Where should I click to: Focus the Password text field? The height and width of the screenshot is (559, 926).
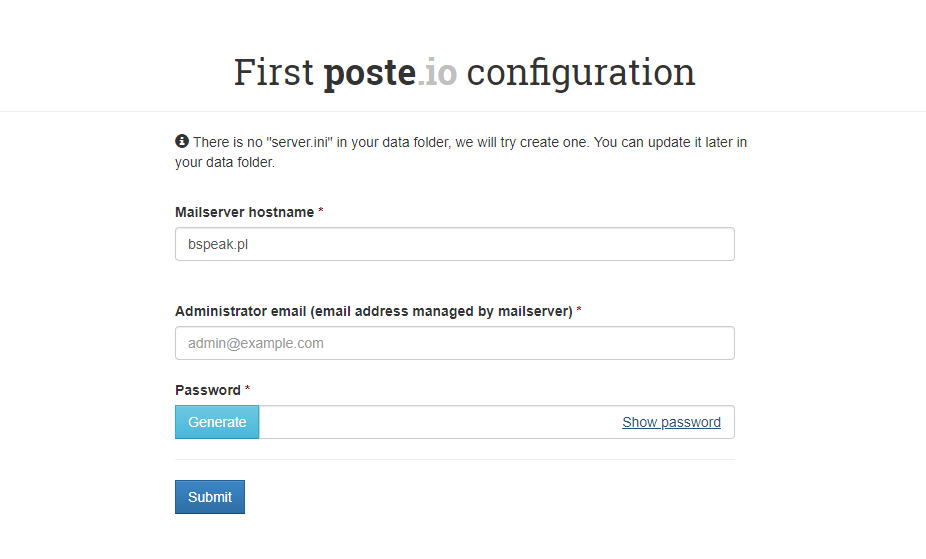click(x=438, y=422)
